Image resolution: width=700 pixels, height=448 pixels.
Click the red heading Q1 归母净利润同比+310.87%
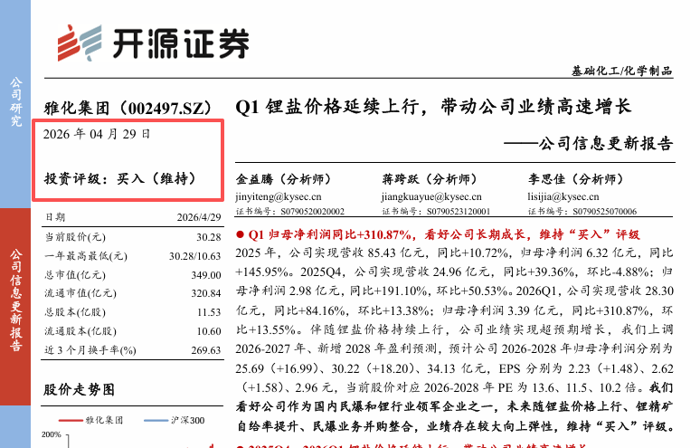(330, 234)
